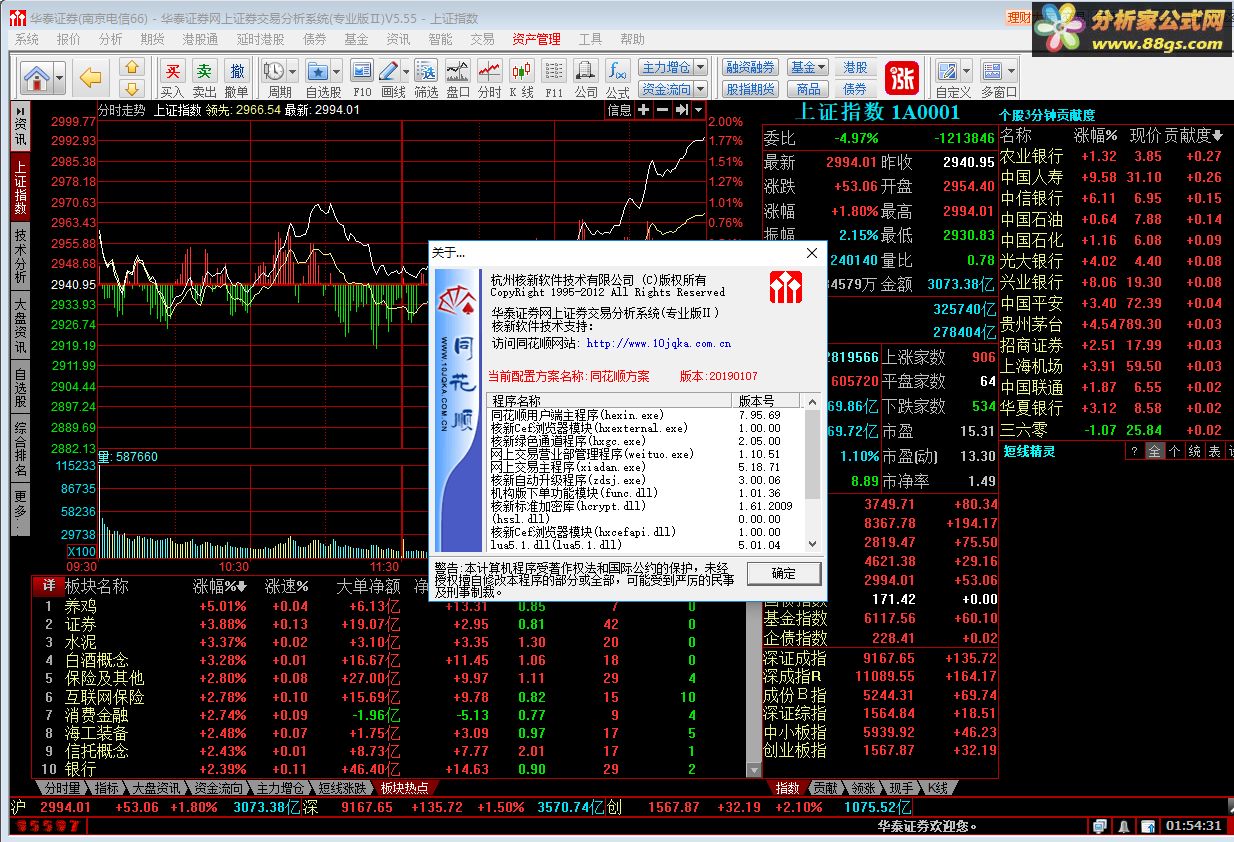1234x842 pixels.
Task: Open the 主力增仓 dropdown arrow
Action: 700,67
